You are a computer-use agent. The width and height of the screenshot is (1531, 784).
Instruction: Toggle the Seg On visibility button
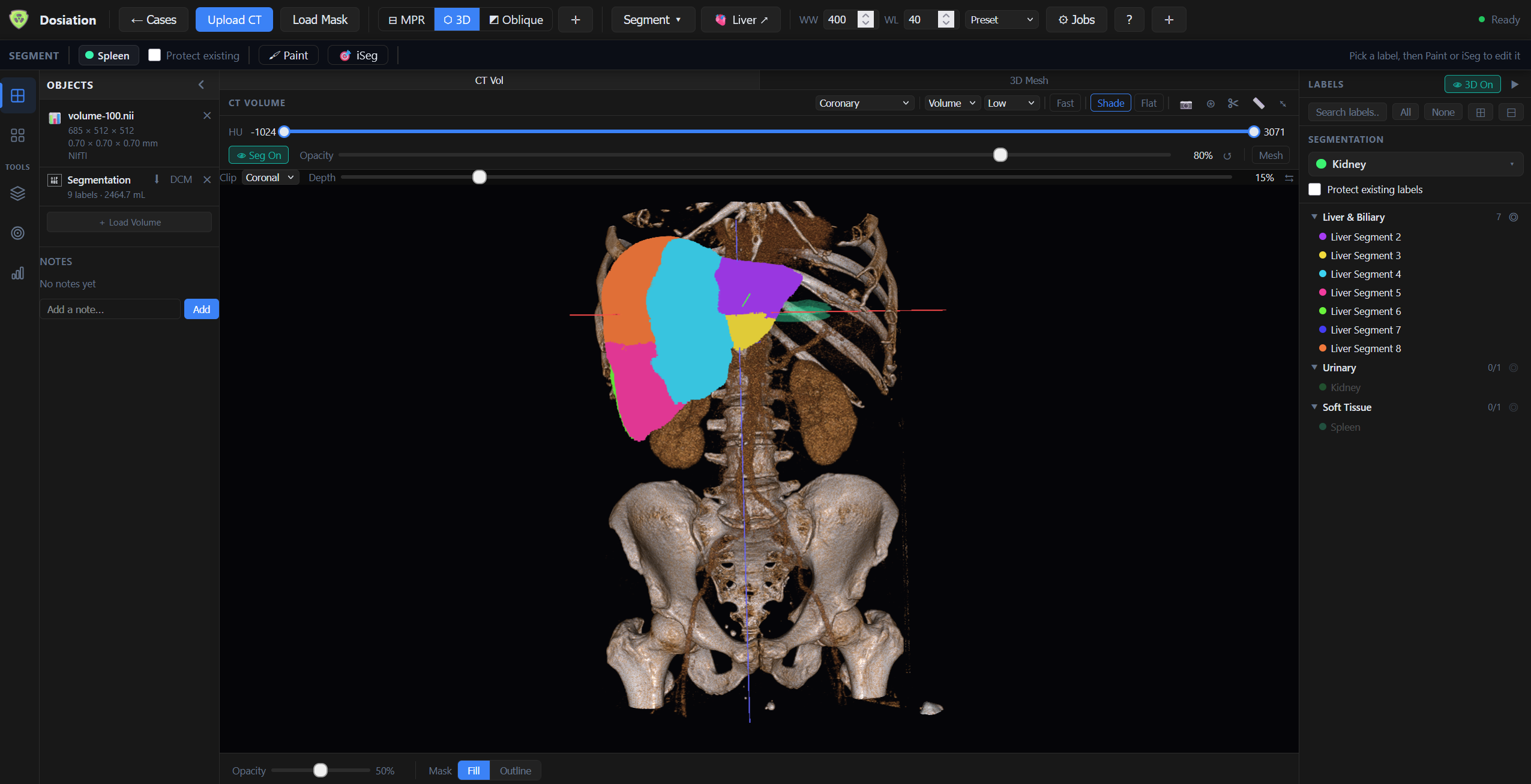(x=259, y=155)
